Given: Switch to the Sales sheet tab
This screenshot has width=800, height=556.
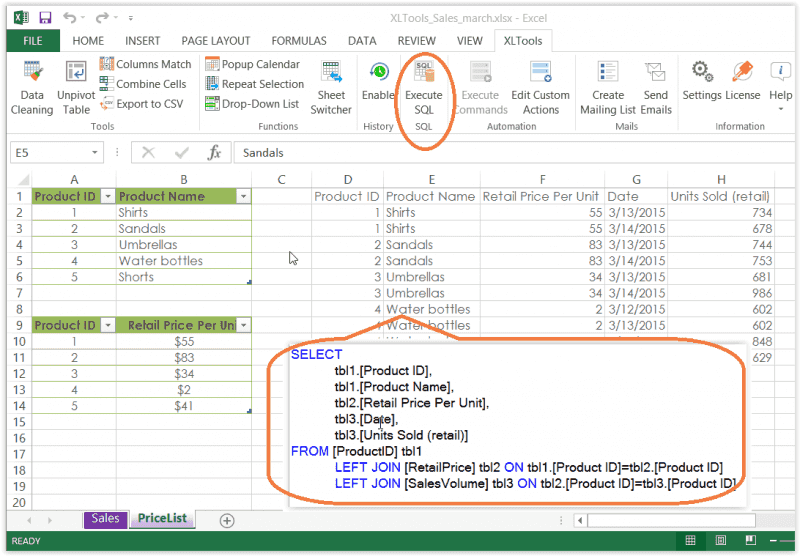Looking at the screenshot, I should click(106, 519).
